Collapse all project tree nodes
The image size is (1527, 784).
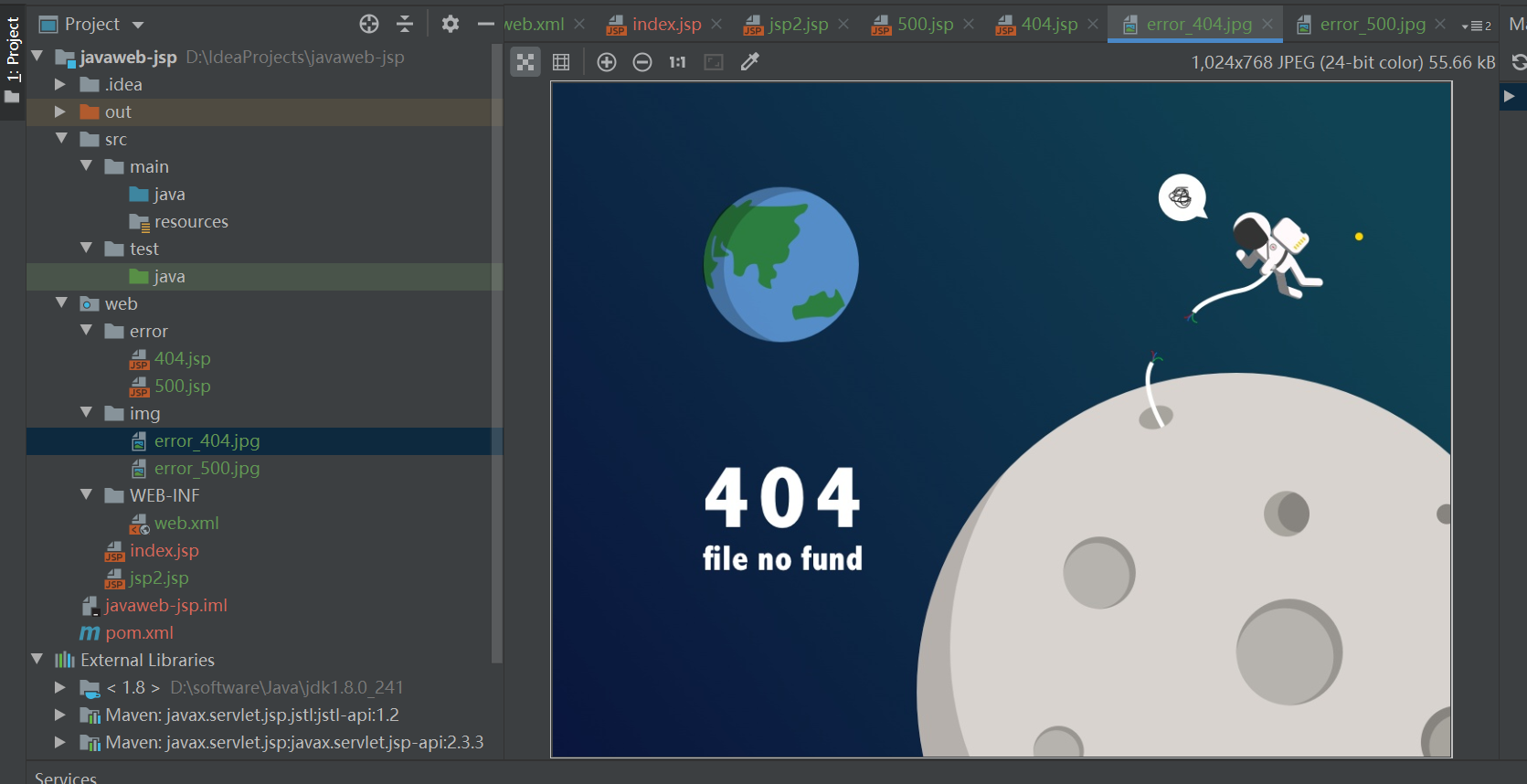pos(405,24)
